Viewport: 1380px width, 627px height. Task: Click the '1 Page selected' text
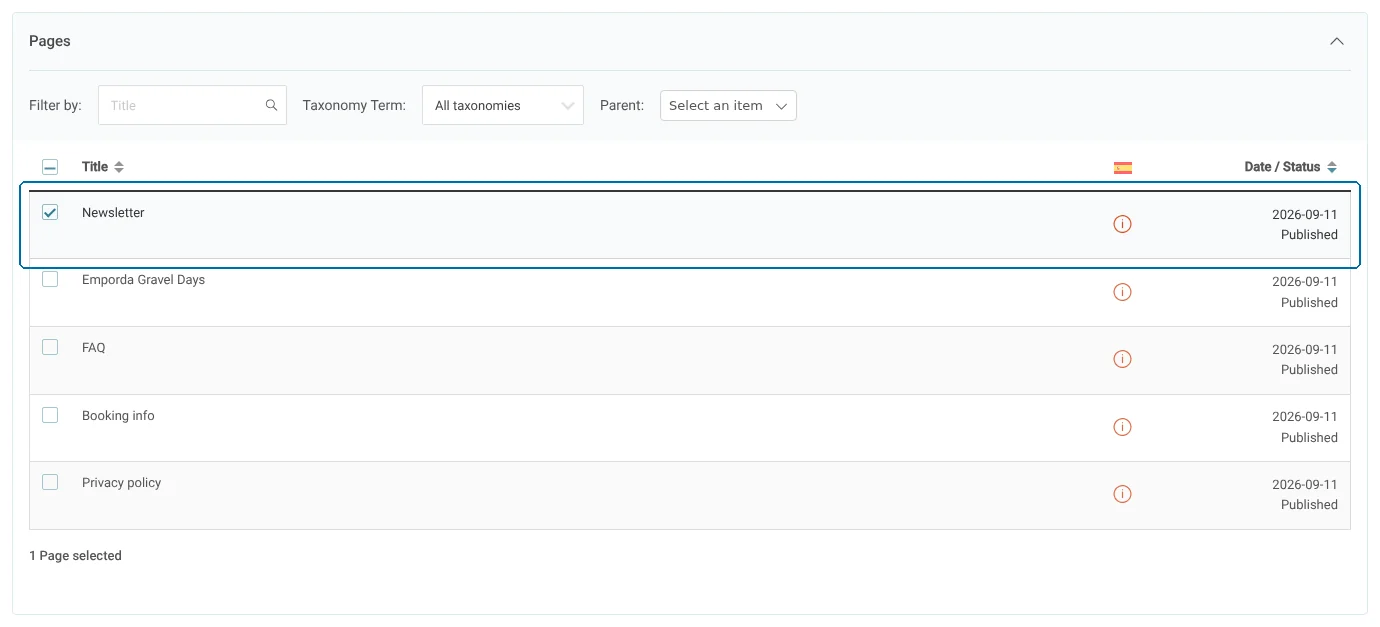pos(75,556)
